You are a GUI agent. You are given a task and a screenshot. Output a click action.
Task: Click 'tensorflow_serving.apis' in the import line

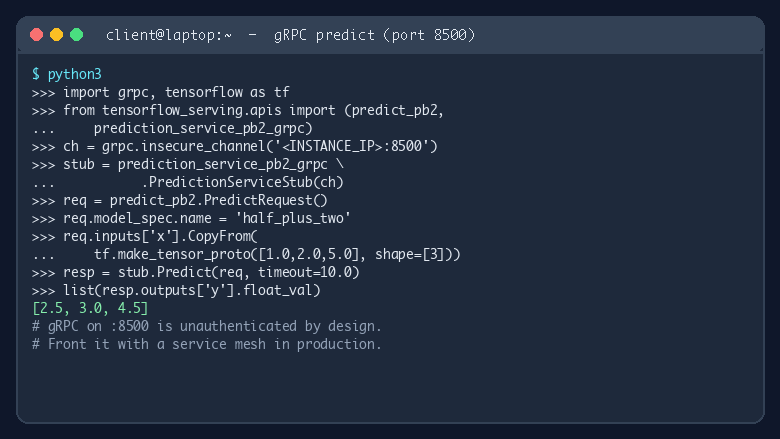192,110
